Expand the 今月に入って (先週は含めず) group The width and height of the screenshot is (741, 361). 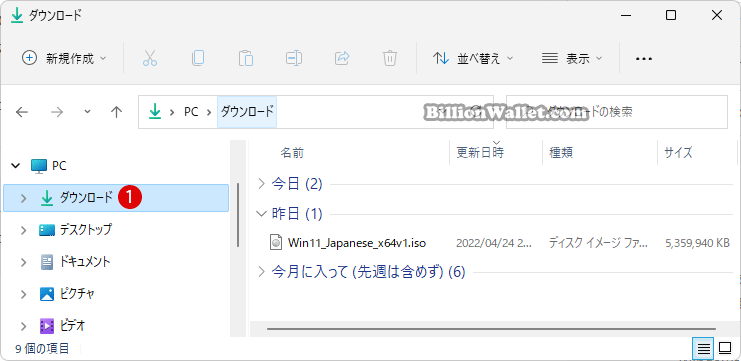pyautogui.click(x=261, y=272)
